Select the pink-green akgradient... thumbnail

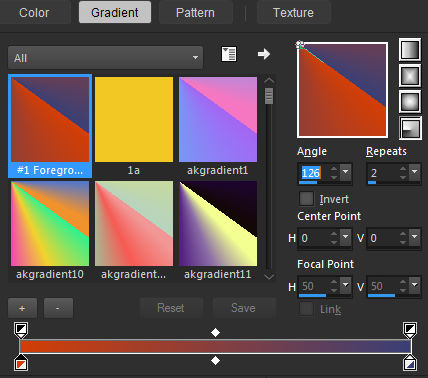134,224
